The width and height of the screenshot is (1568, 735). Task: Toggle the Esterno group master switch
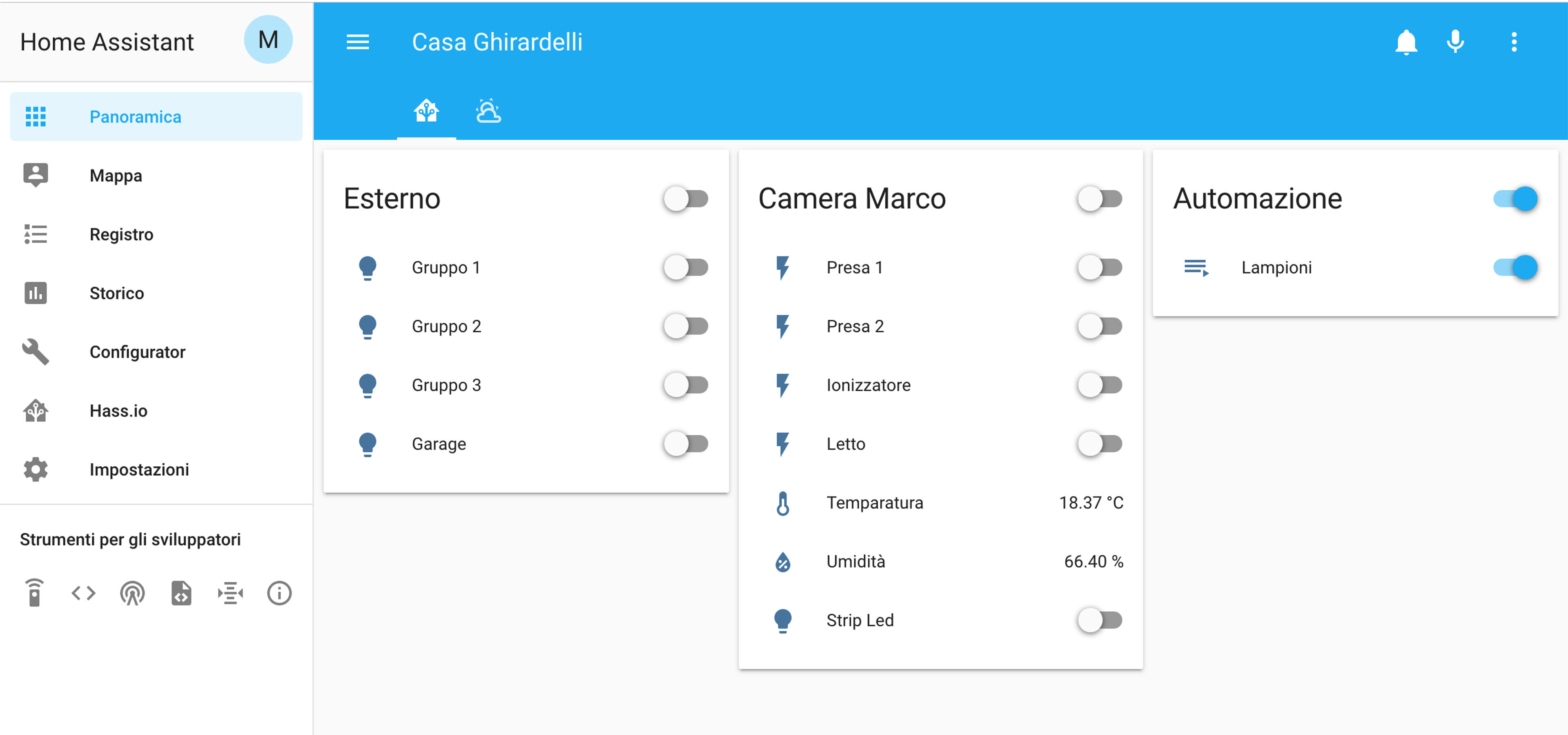(686, 199)
